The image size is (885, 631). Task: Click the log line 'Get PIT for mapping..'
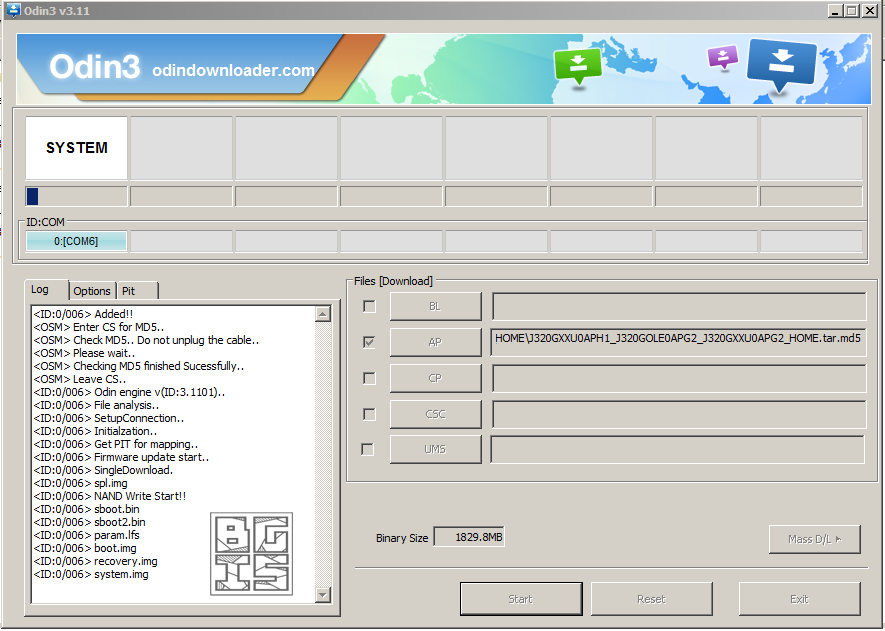[116, 444]
